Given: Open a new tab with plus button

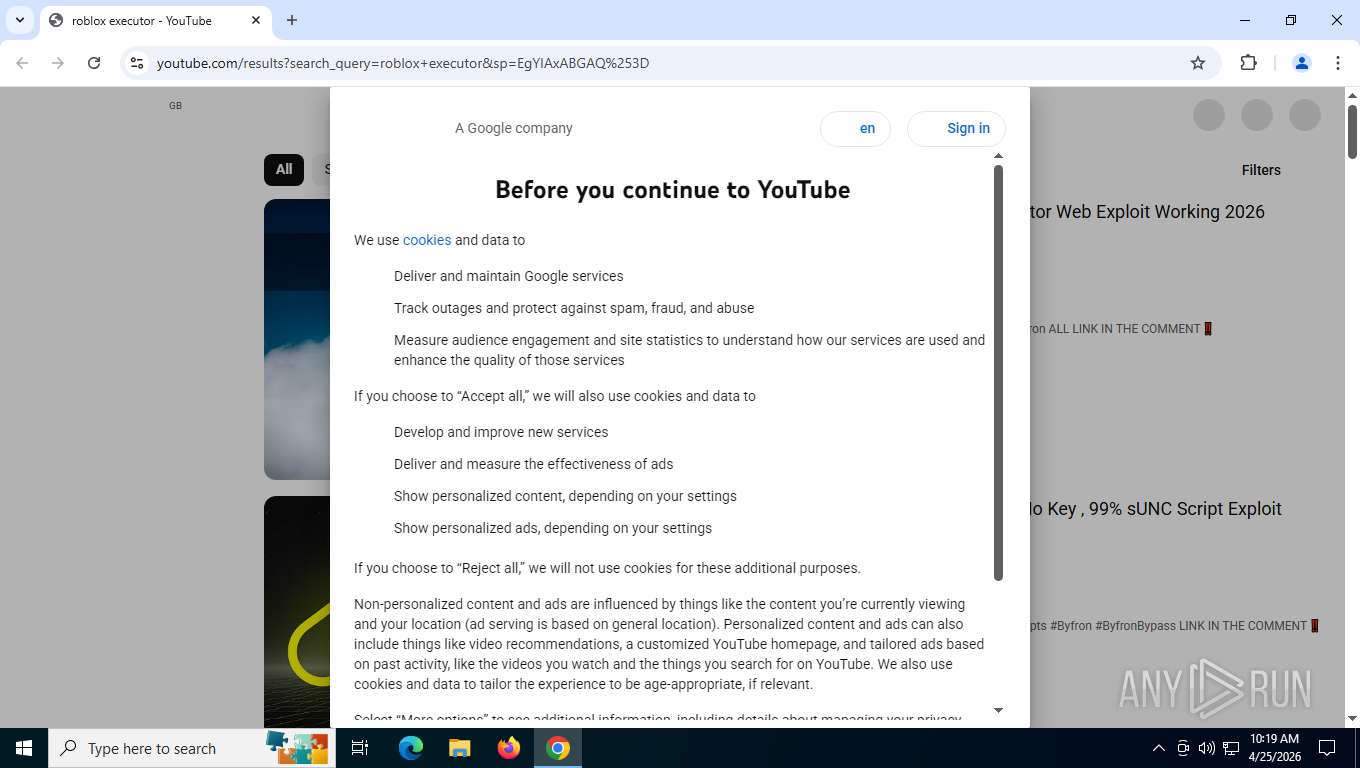Looking at the screenshot, I should (x=292, y=20).
